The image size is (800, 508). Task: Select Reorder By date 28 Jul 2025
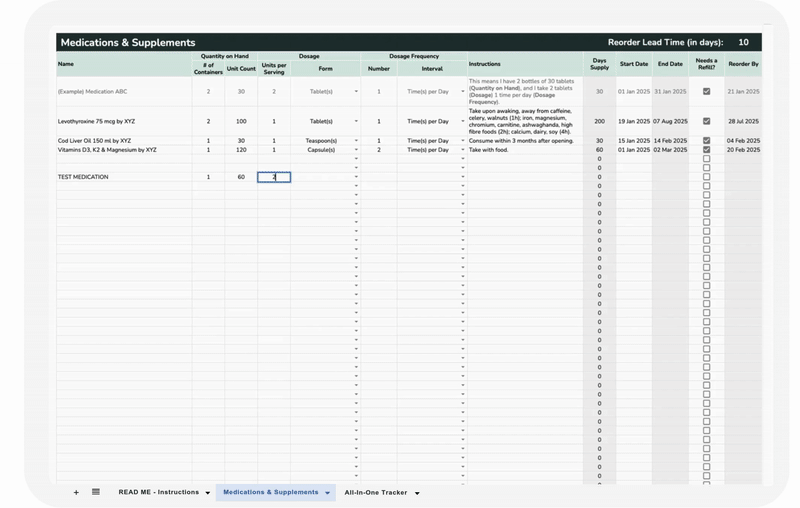point(743,121)
